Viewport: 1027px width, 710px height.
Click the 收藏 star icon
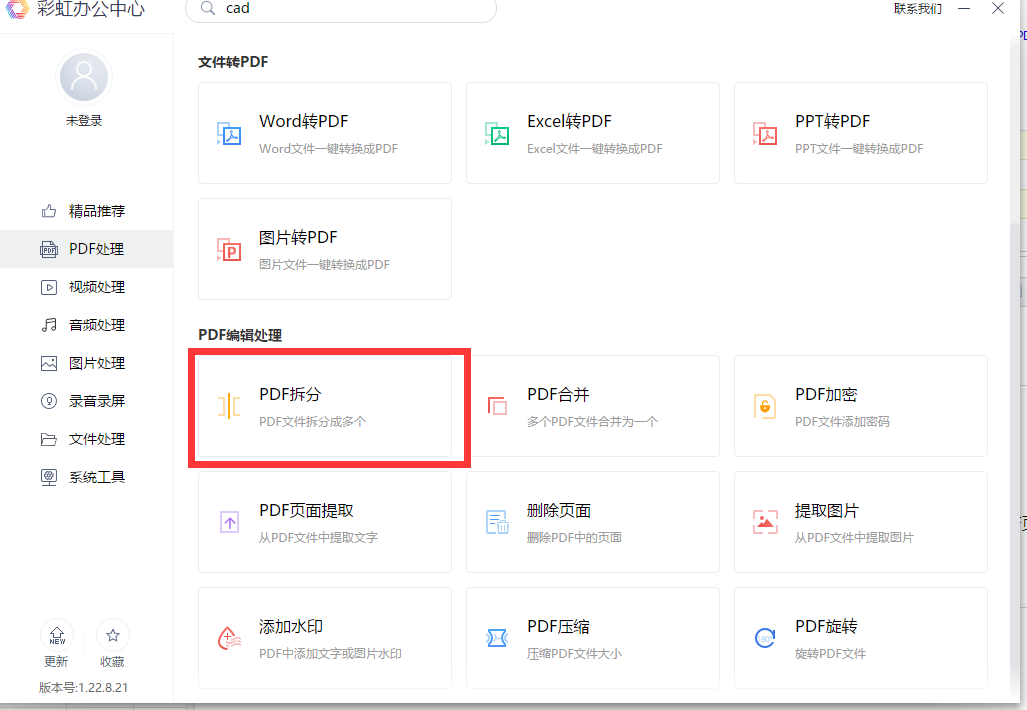(113, 635)
